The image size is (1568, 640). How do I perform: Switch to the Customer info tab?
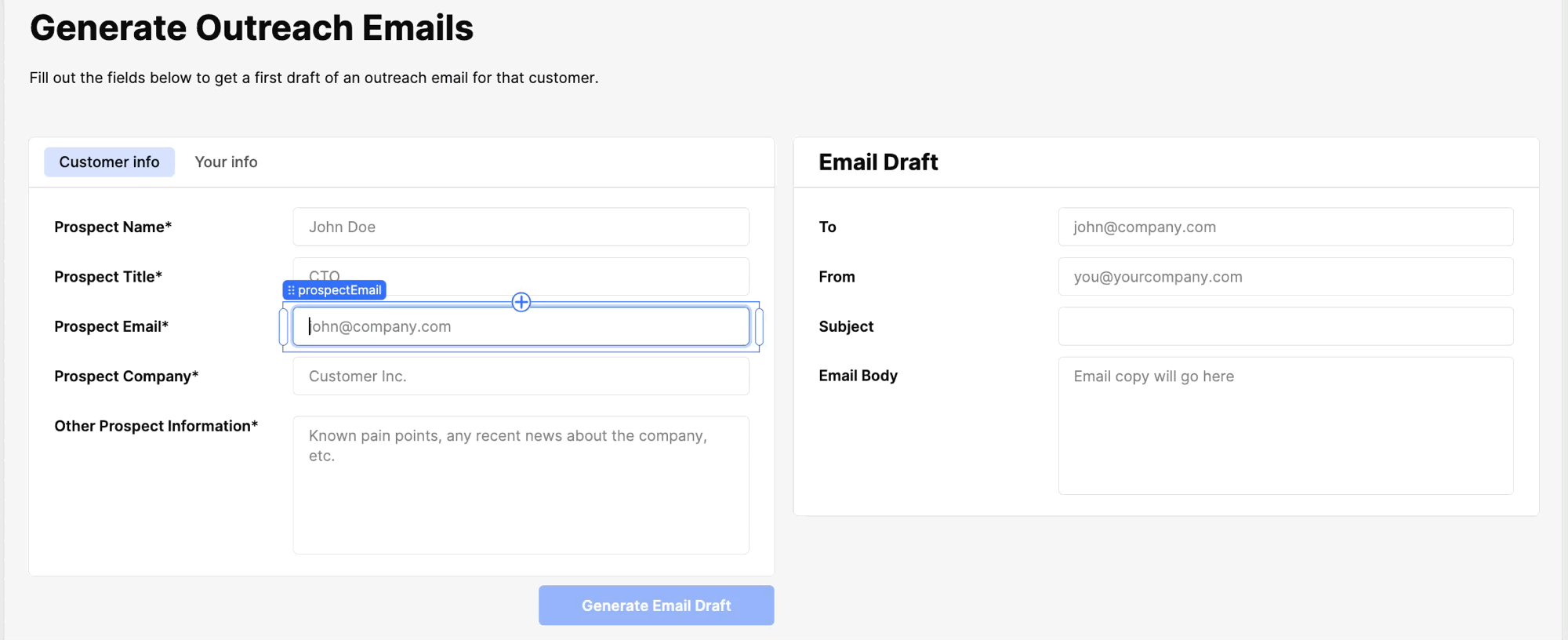[109, 162]
